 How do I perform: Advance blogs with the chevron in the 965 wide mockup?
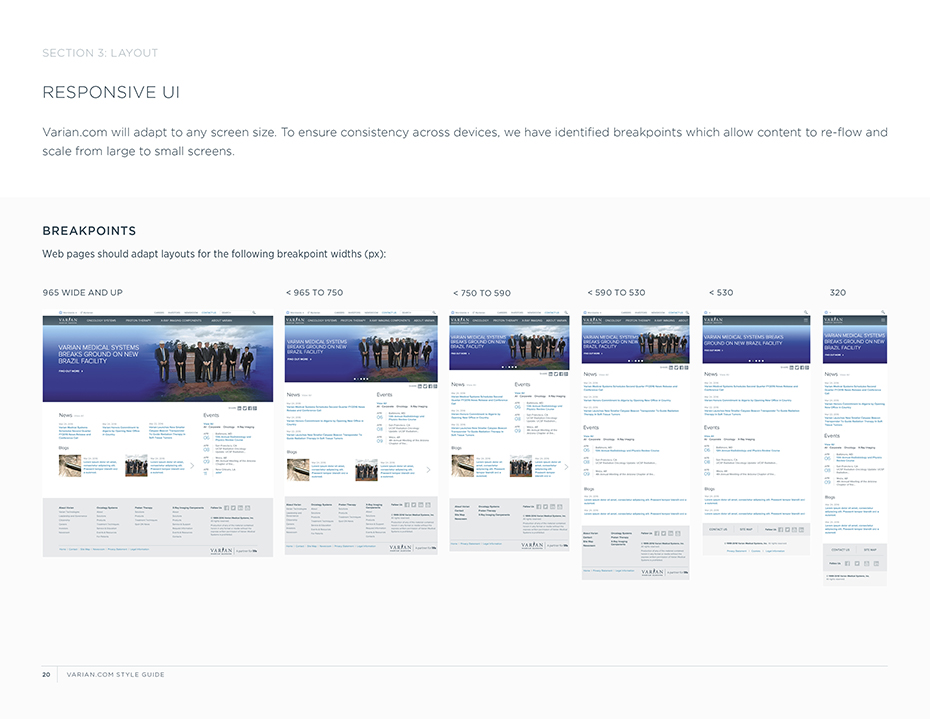pos(192,465)
